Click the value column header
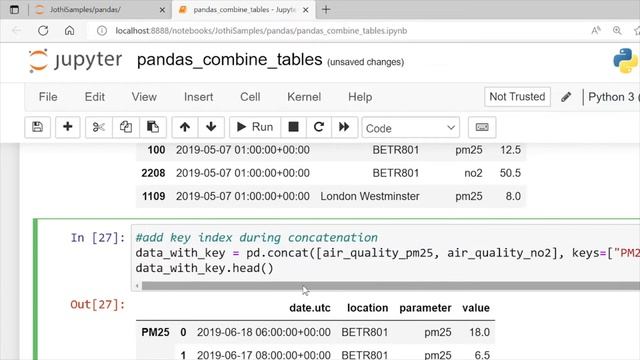 coord(476,308)
